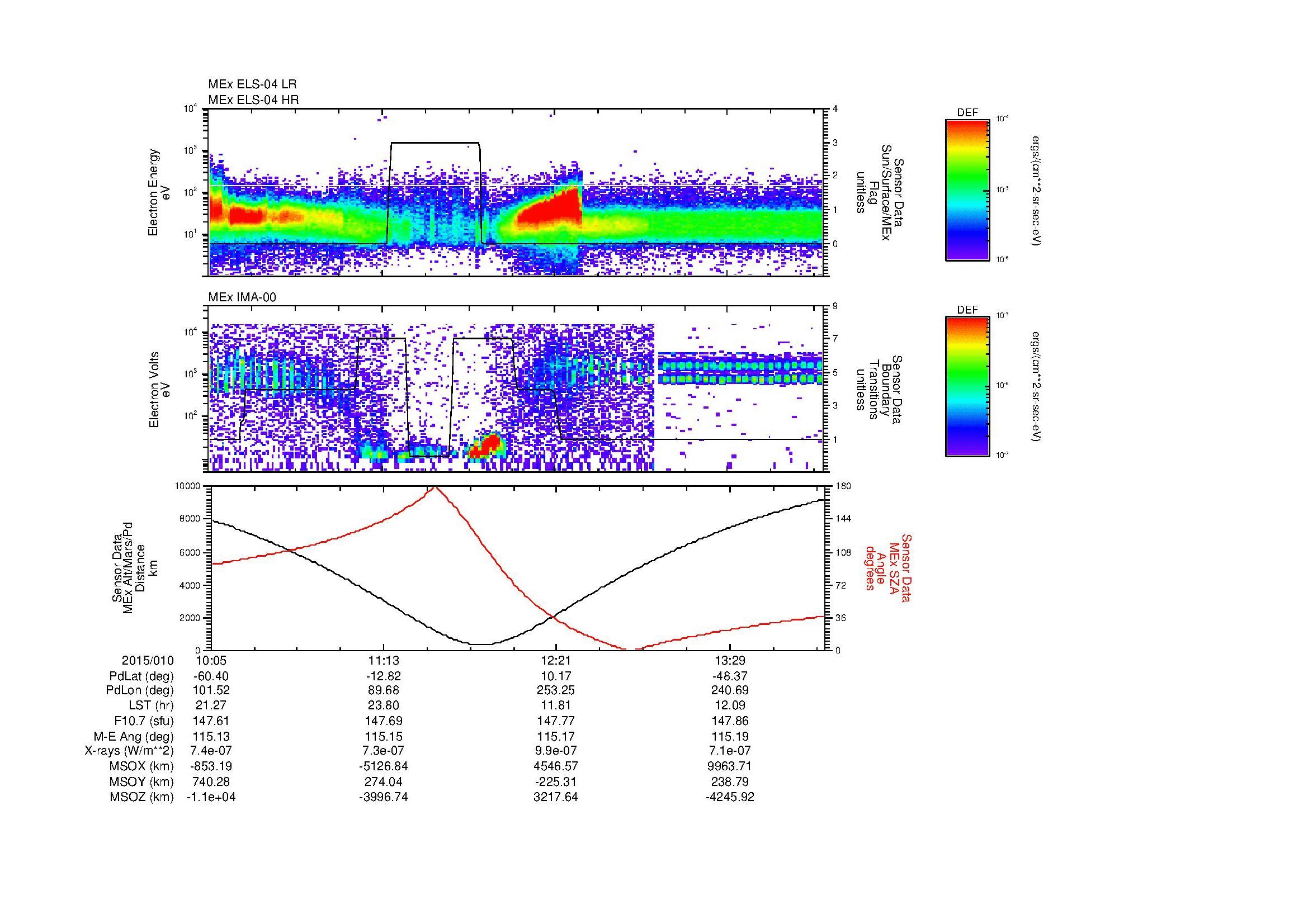
Task: Click the X-rays value 9.9e-07
Action: coord(555,751)
